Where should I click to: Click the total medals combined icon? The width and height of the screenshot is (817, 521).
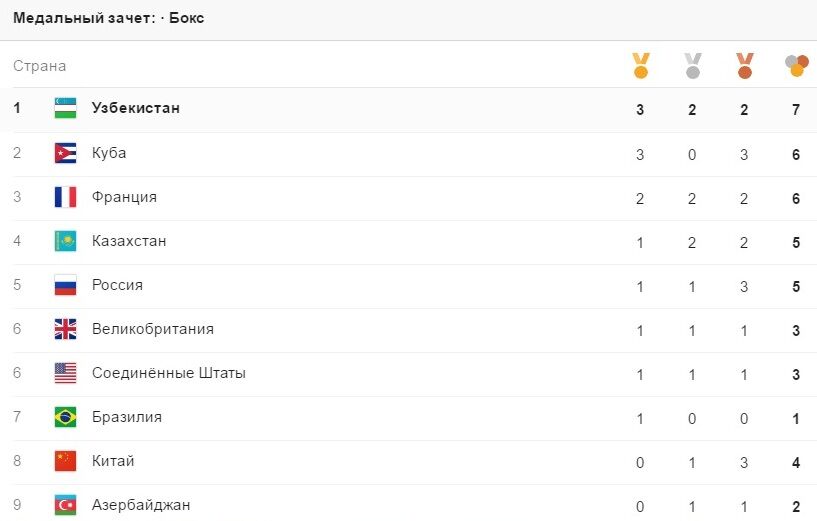(x=797, y=66)
